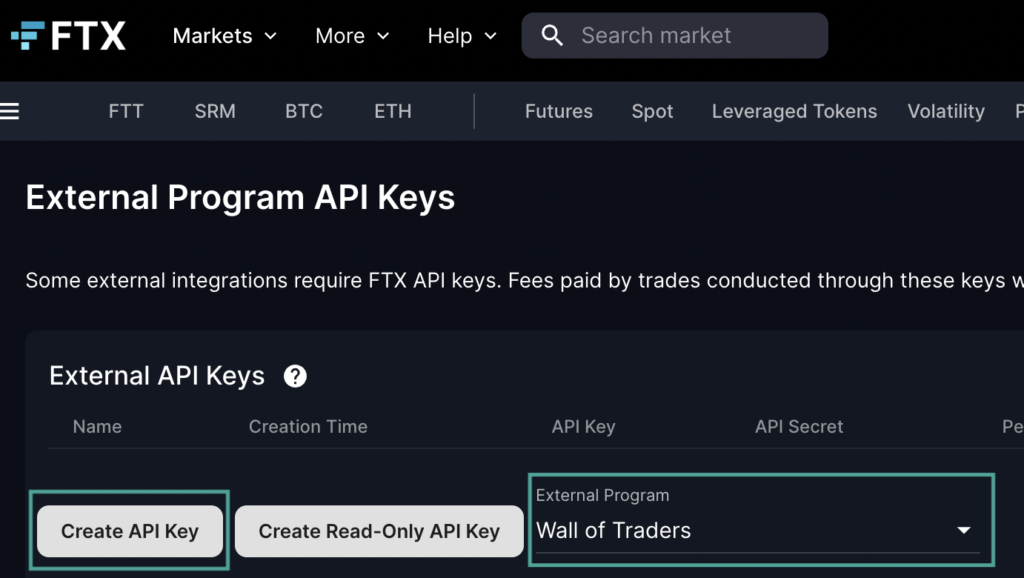Image resolution: width=1024 pixels, height=578 pixels.
Task: Expand the More dropdown menu
Action: (352, 36)
